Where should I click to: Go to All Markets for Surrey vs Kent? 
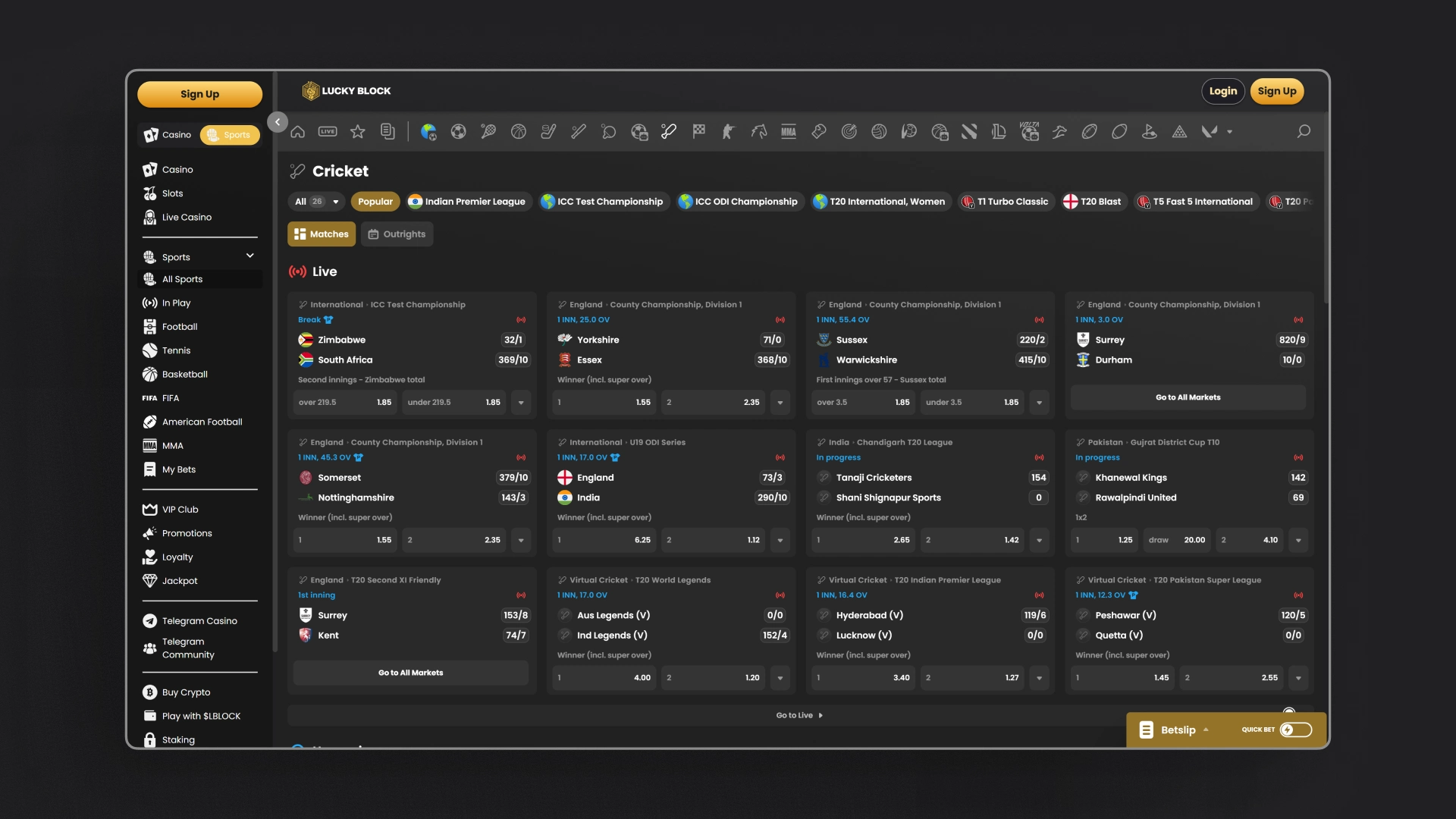tap(411, 673)
